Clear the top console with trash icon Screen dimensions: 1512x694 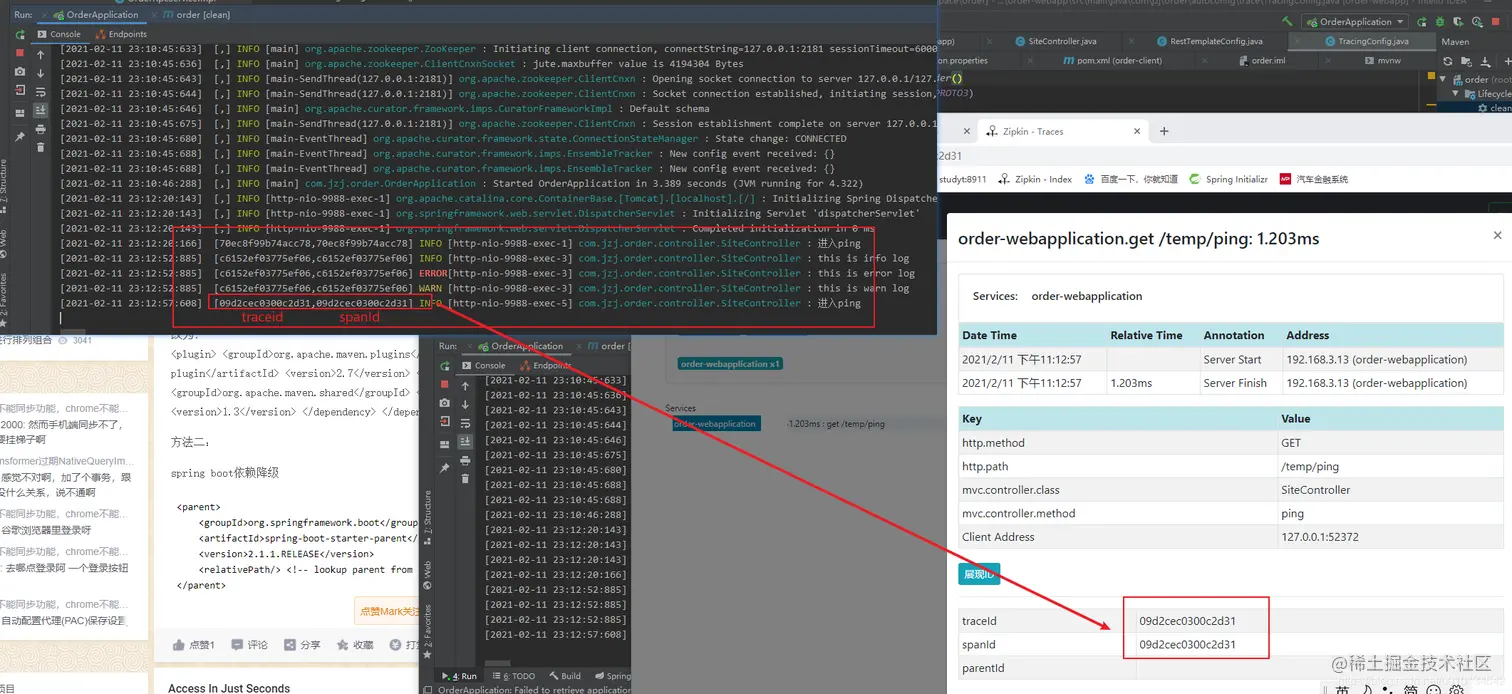click(40, 148)
